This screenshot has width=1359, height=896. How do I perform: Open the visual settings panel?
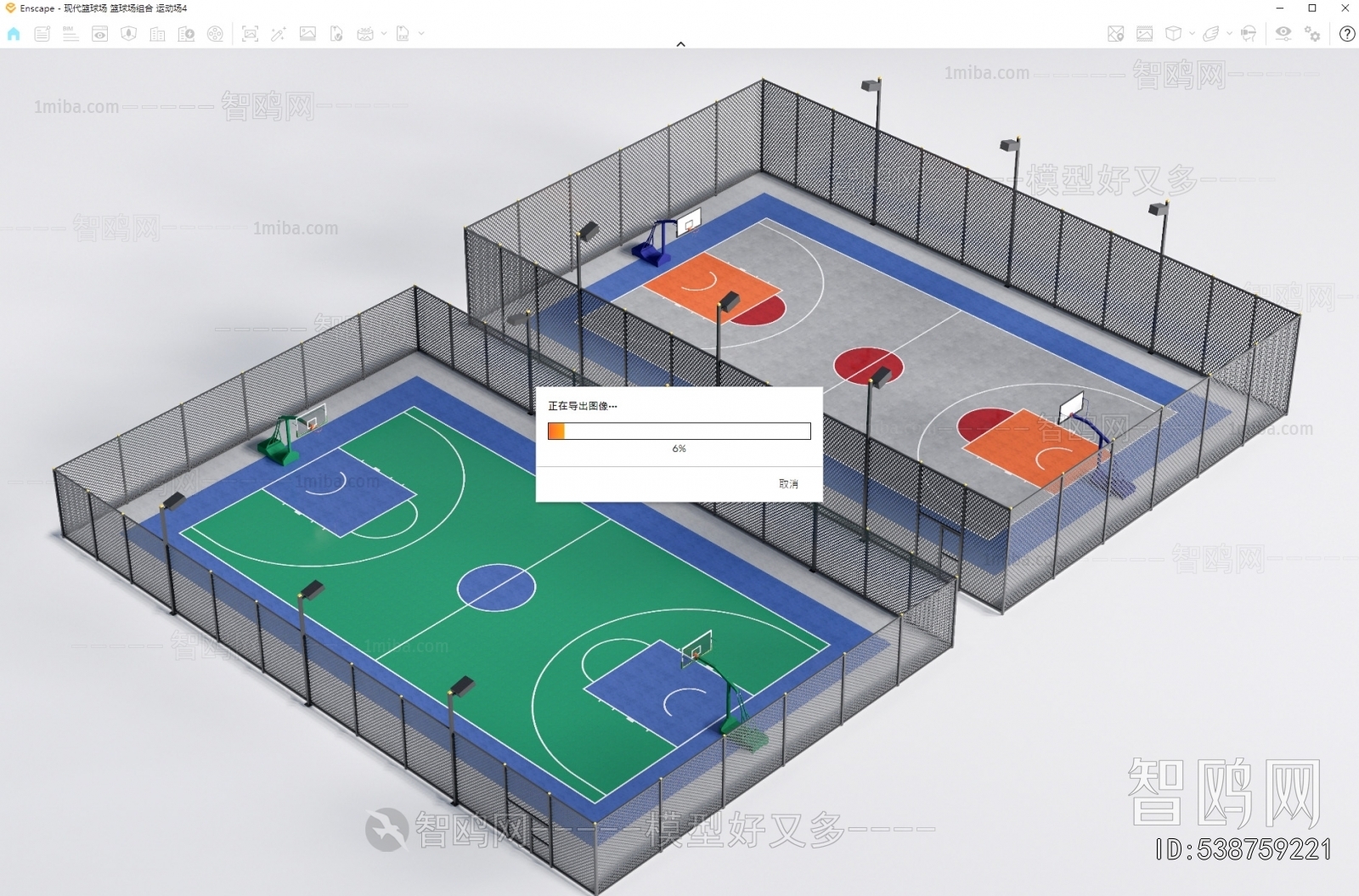(1283, 34)
